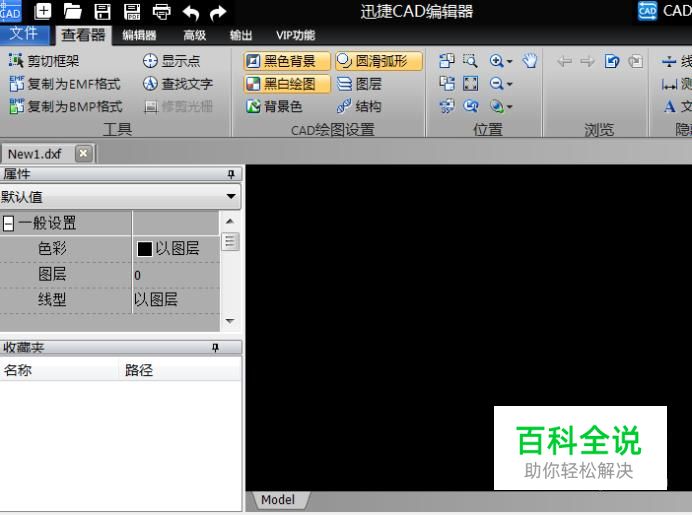The height and width of the screenshot is (515, 692).
Task: Close the New1.dxf document tab
Action: [x=83, y=154]
